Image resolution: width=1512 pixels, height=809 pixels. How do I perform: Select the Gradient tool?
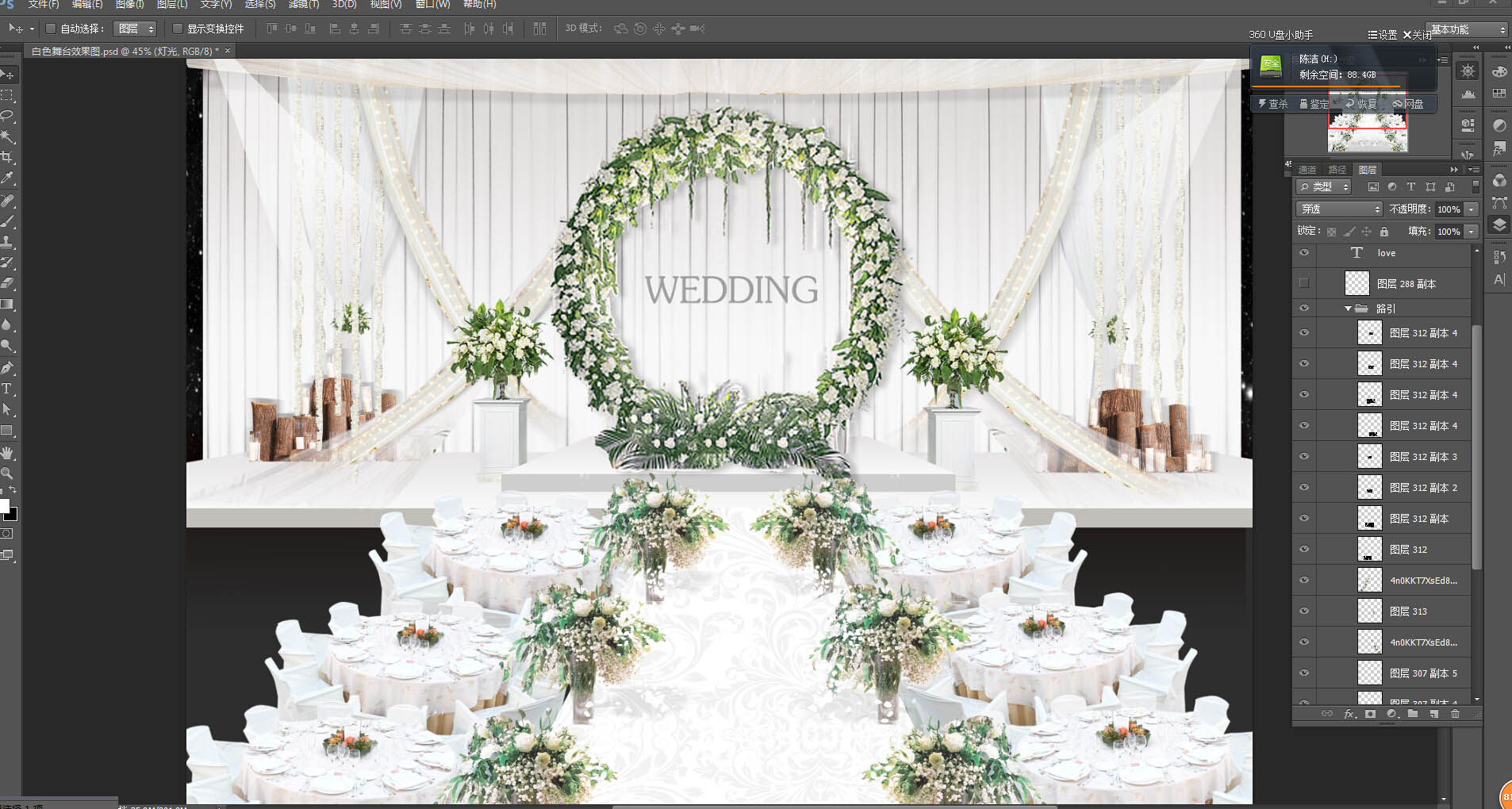[7, 304]
